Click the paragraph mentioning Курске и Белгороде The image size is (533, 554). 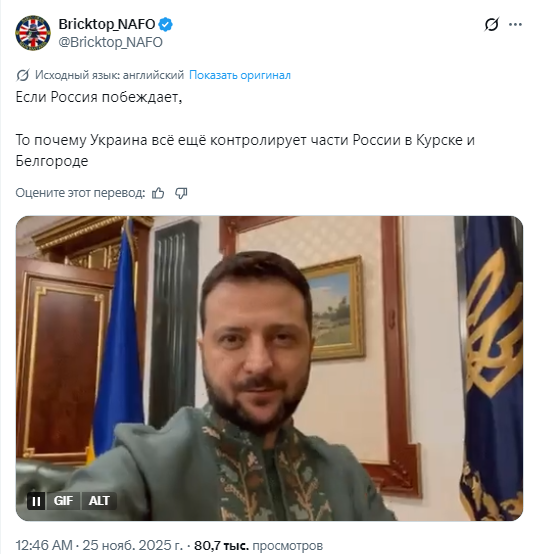[245, 151]
